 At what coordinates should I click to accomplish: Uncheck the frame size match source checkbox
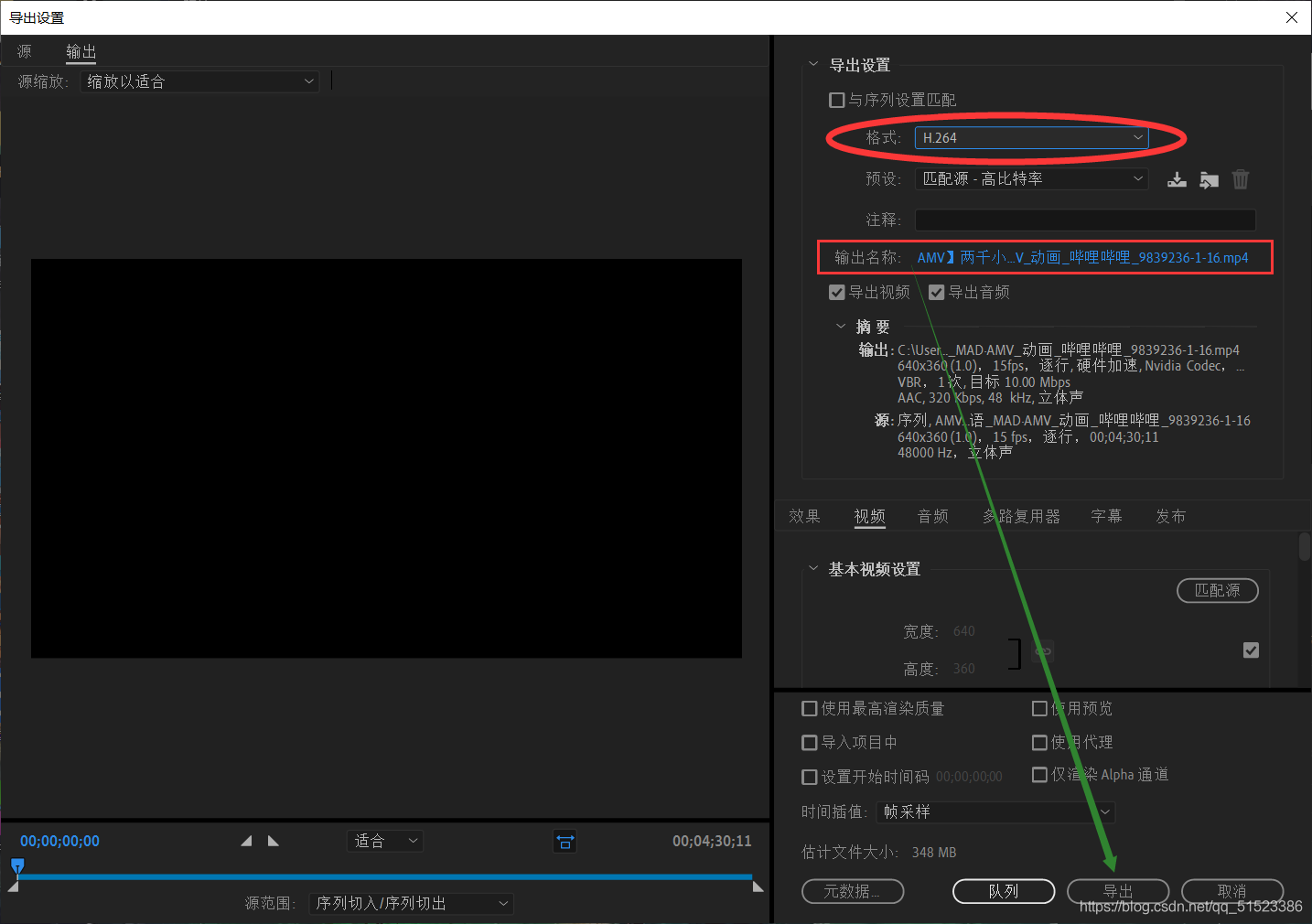1252,650
